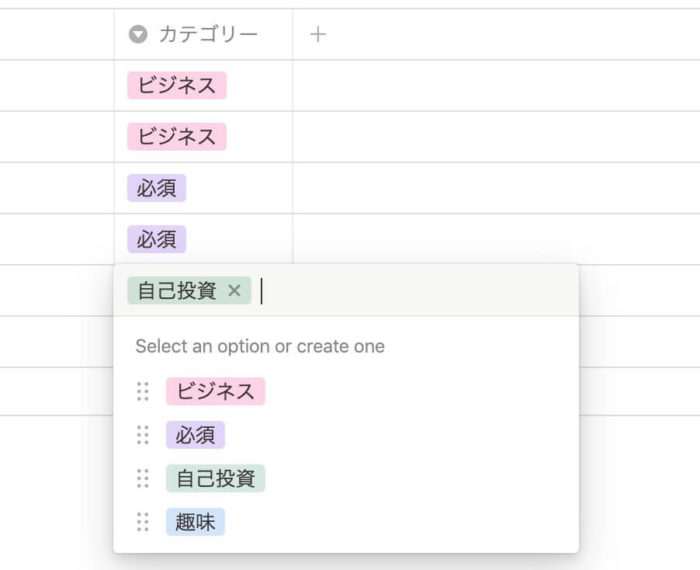Select 必須 option in dropdown list
Screen dimensions: 700x570
195,435
